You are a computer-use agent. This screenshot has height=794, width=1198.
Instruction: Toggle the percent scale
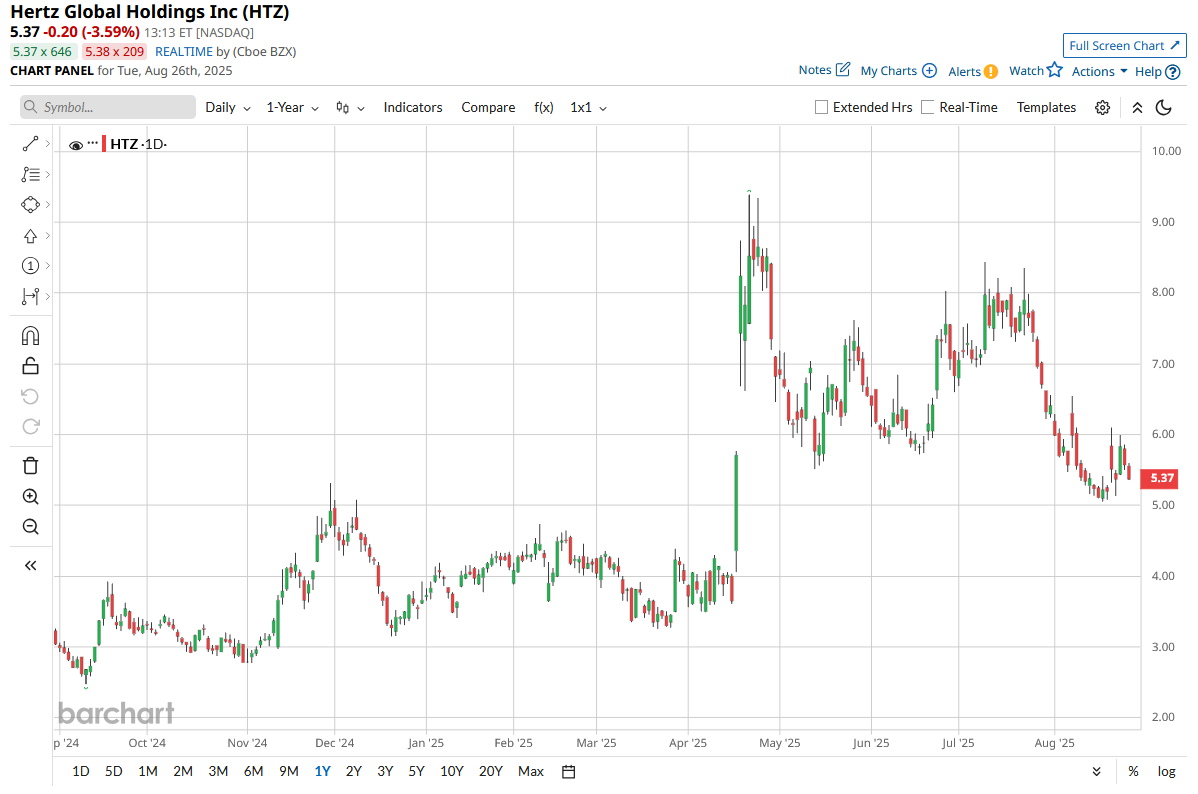point(1133,772)
